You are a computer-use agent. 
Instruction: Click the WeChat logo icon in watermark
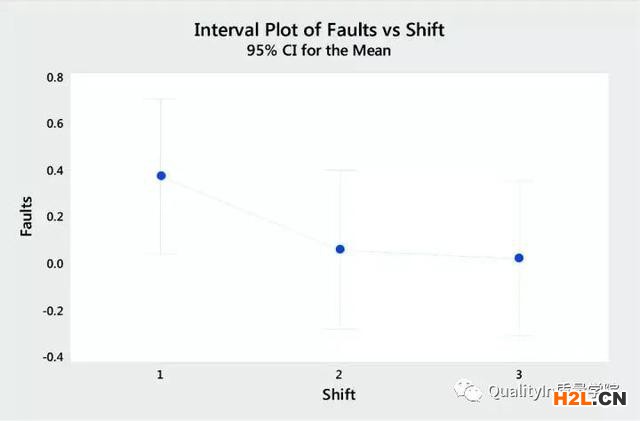[x=467, y=392]
